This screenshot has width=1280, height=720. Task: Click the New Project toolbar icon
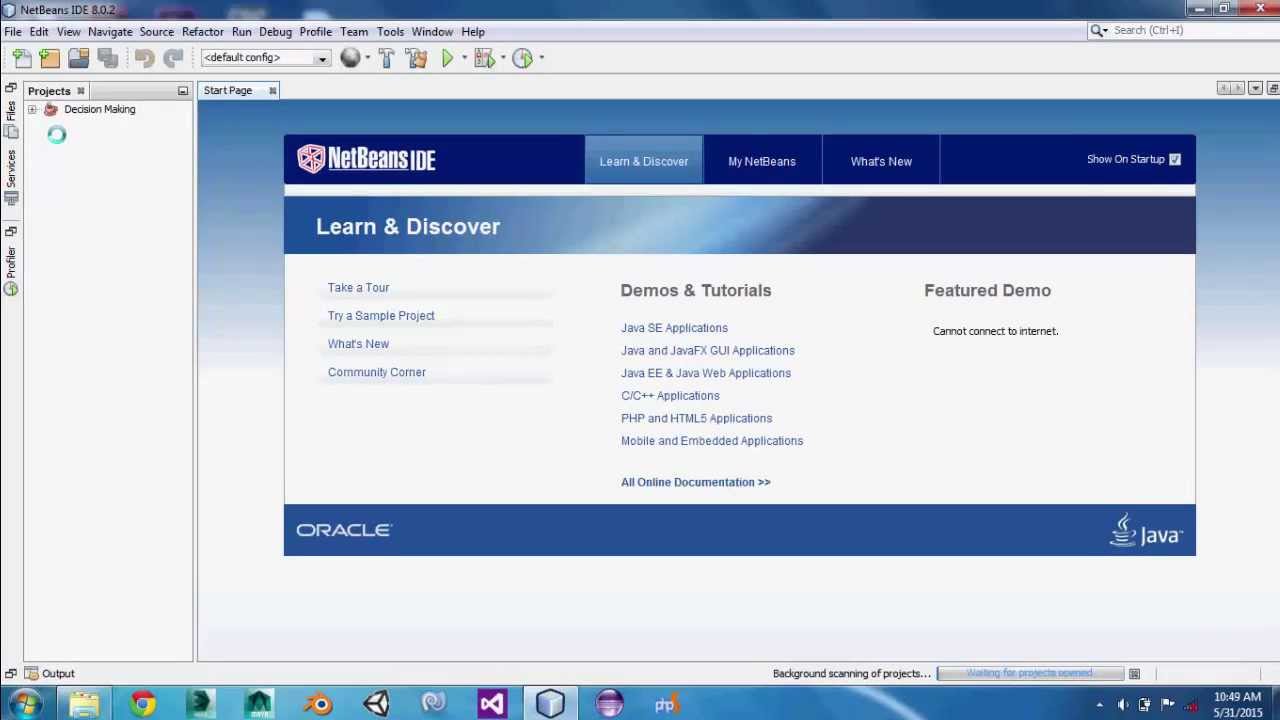[50, 58]
